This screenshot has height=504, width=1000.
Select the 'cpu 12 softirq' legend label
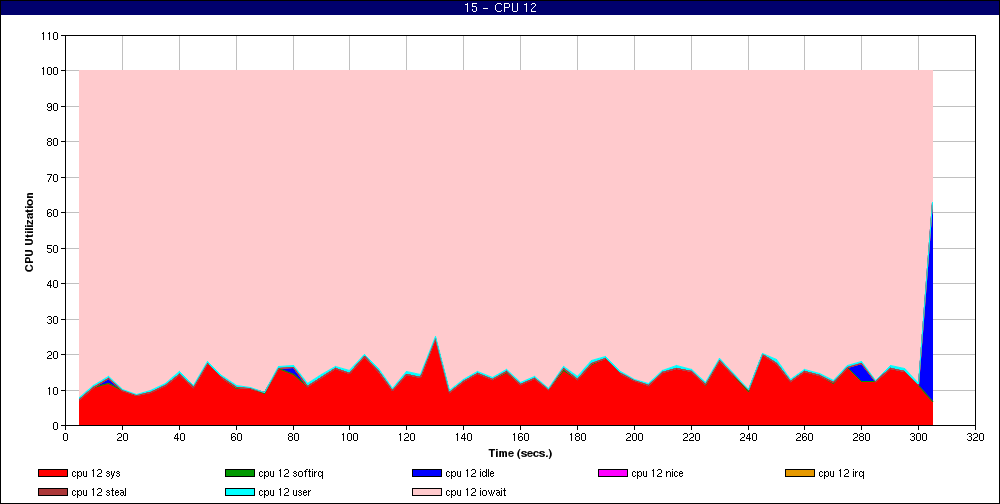click(291, 473)
